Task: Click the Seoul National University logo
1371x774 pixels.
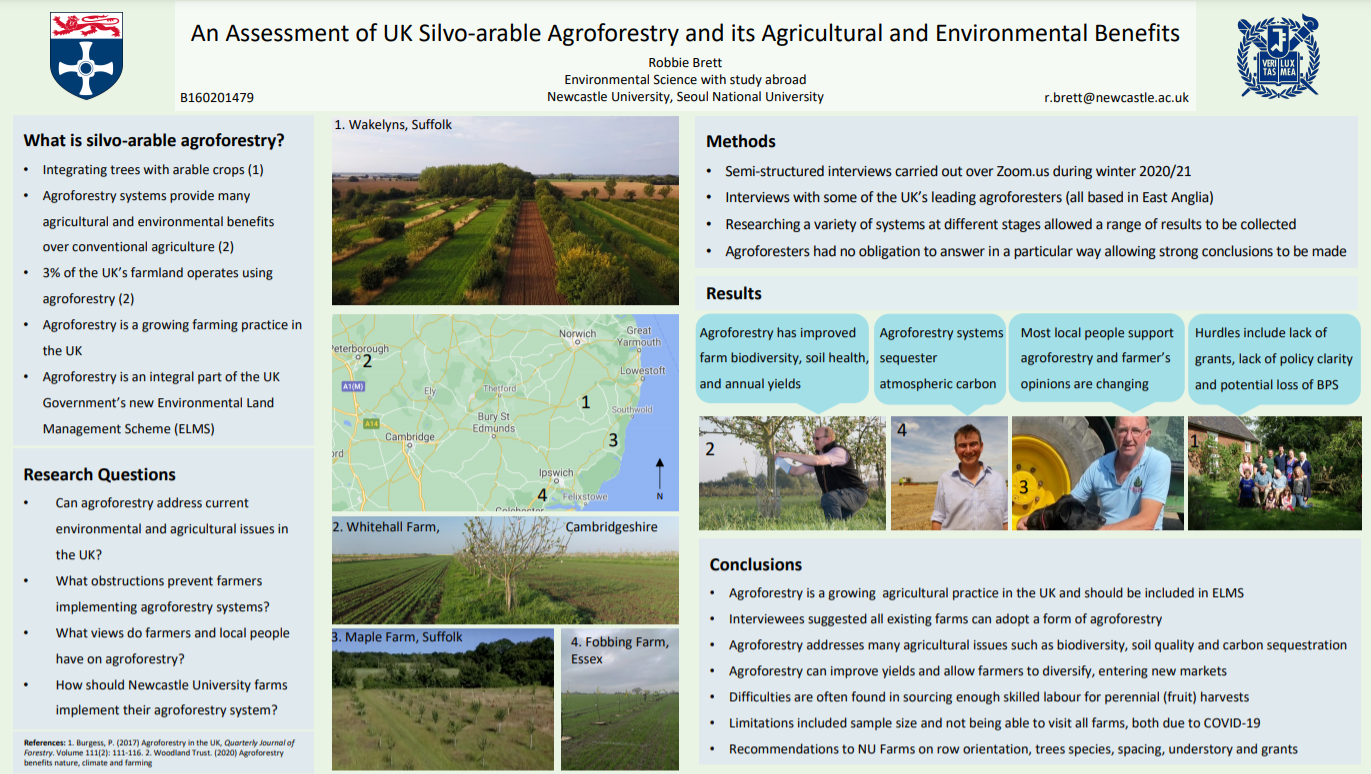Action: (x=1278, y=55)
